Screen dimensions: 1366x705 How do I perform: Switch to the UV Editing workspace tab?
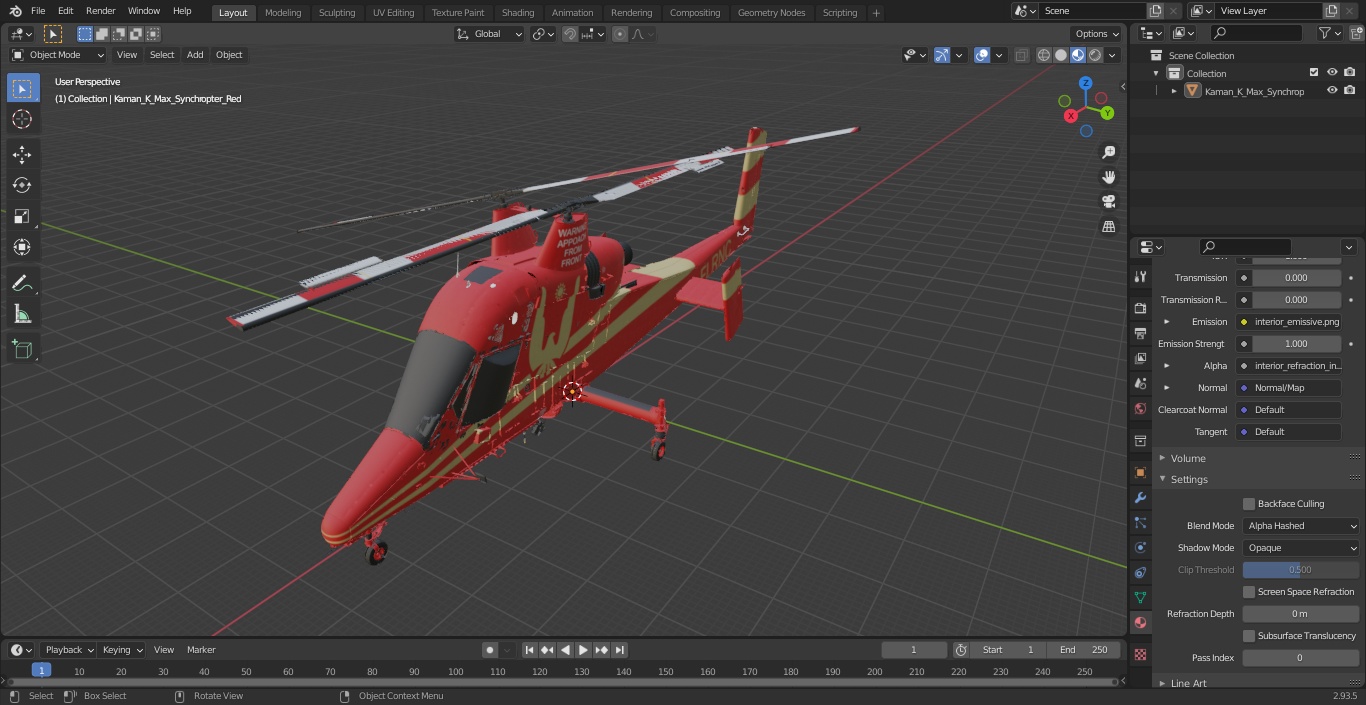(x=393, y=12)
